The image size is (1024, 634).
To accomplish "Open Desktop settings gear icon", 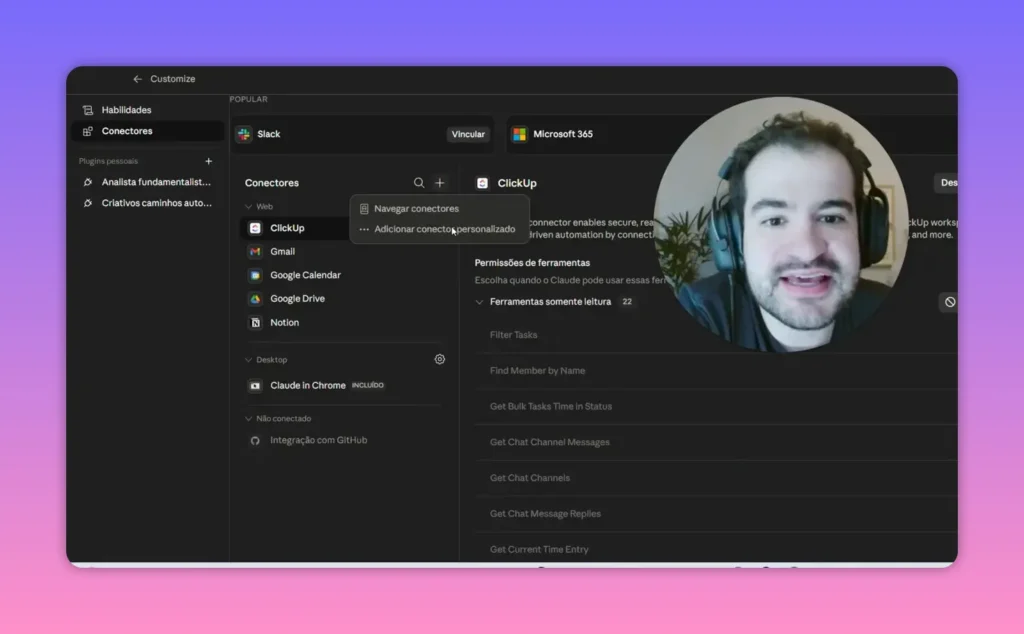I will (x=440, y=359).
